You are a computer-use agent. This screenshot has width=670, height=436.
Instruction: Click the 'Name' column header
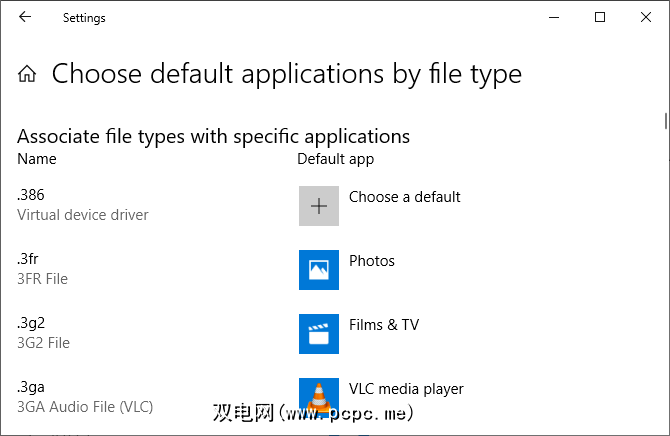pyautogui.click(x=37, y=159)
